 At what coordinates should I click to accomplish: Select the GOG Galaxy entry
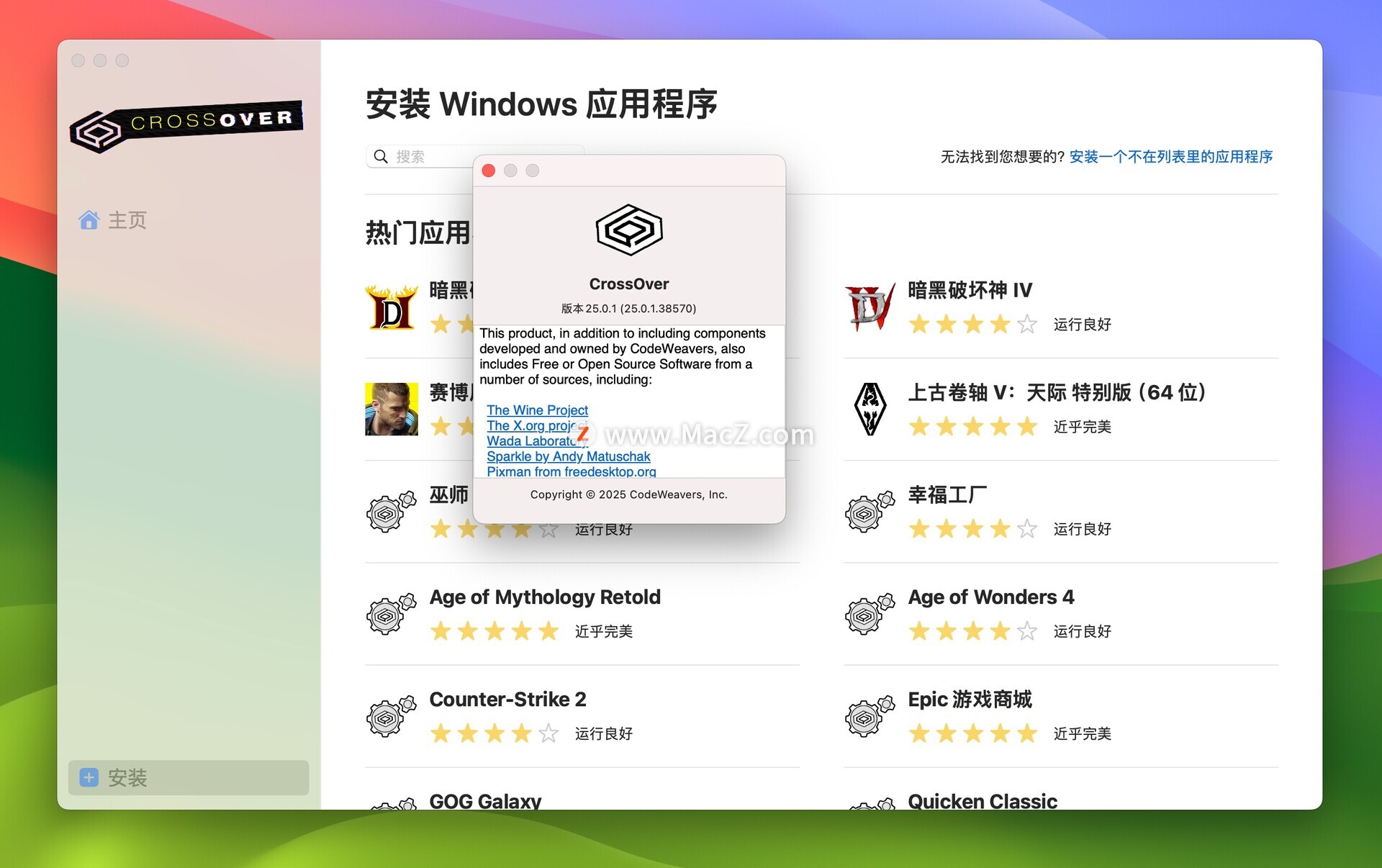tap(485, 800)
